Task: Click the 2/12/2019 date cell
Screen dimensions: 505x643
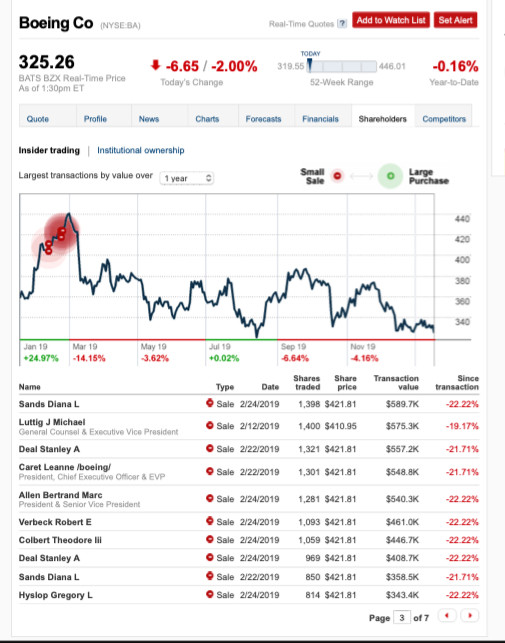Action: pos(260,426)
